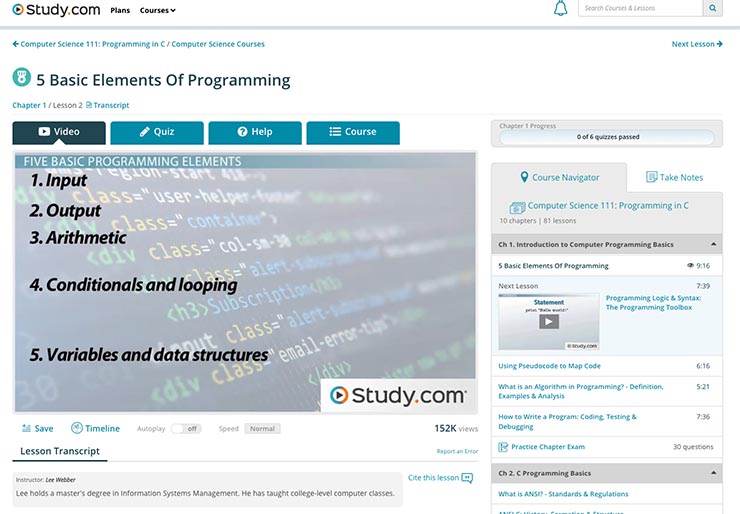Select the Course Navigator tab
This screenshot has height=514, width=740.
(x=559, y=177)
